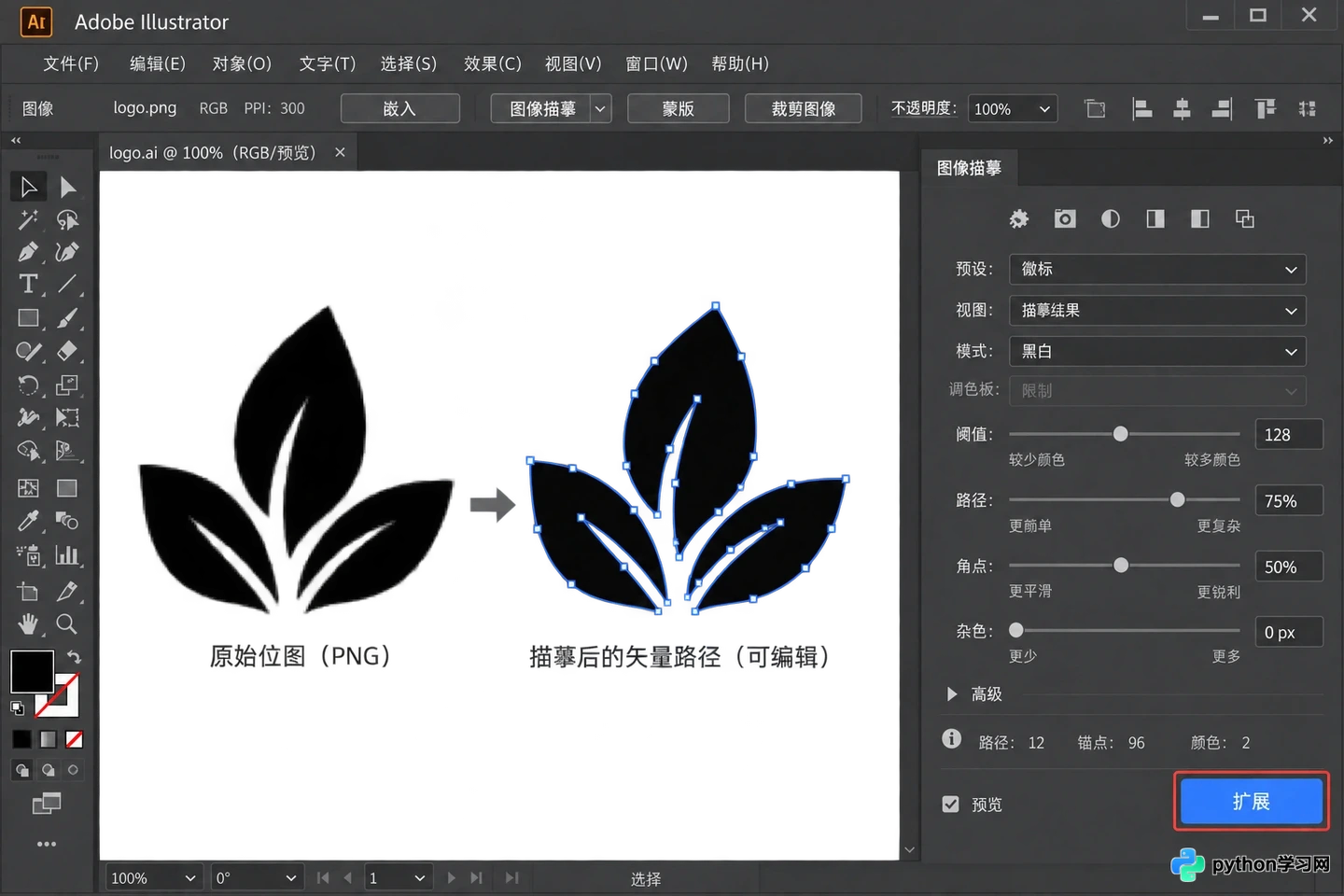The width and height of the screenshot is (1344, 896).
Task: Close the logo.ai document tab
Action: click(x=341, y=152)
